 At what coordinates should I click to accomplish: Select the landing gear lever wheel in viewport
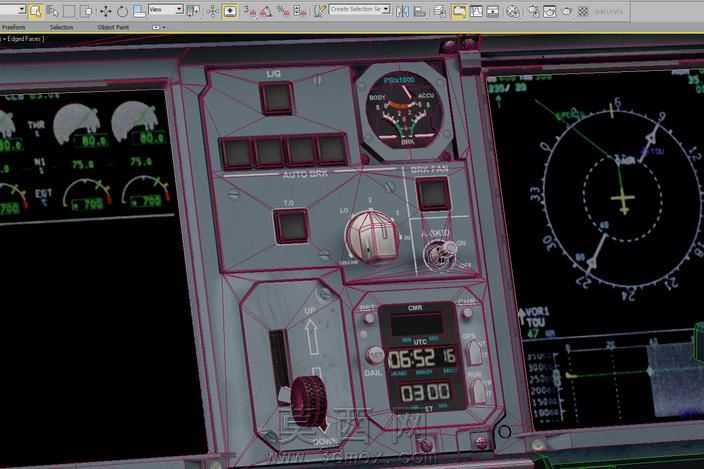click(x=310, y=400)
